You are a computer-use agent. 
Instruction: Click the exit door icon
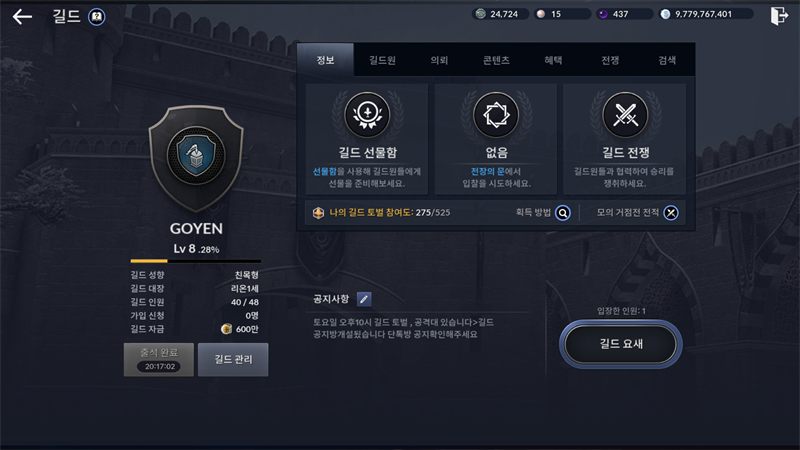coord(779,16)
